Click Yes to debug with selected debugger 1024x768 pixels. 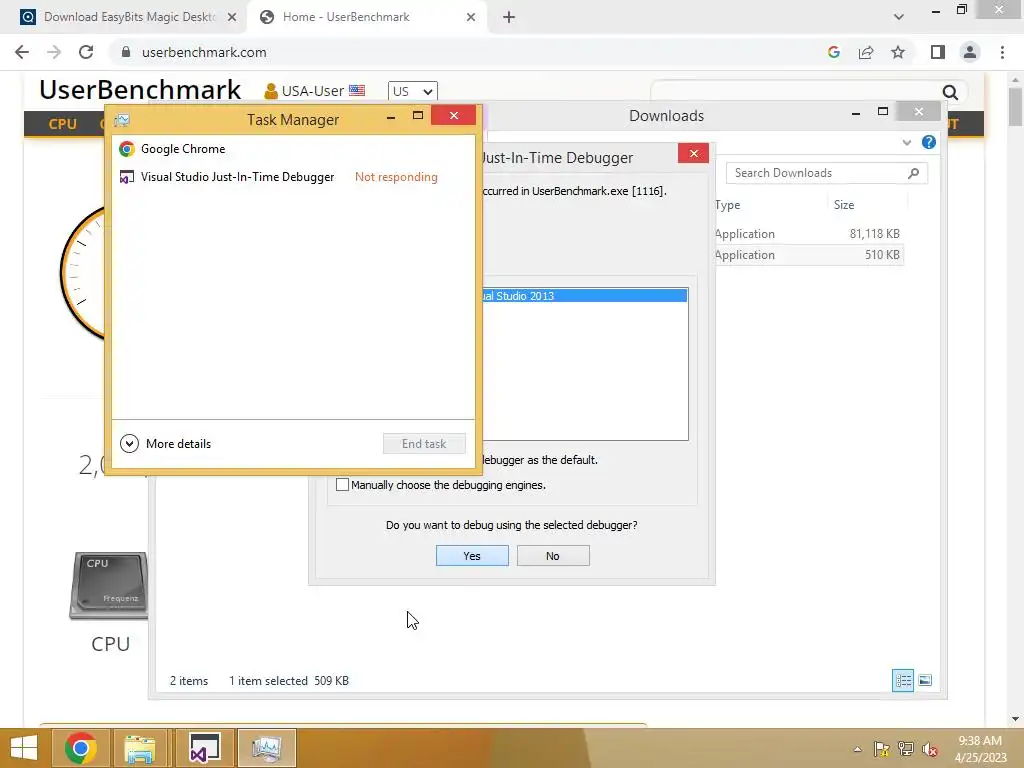pyautogui.click(x=472, y=556)
